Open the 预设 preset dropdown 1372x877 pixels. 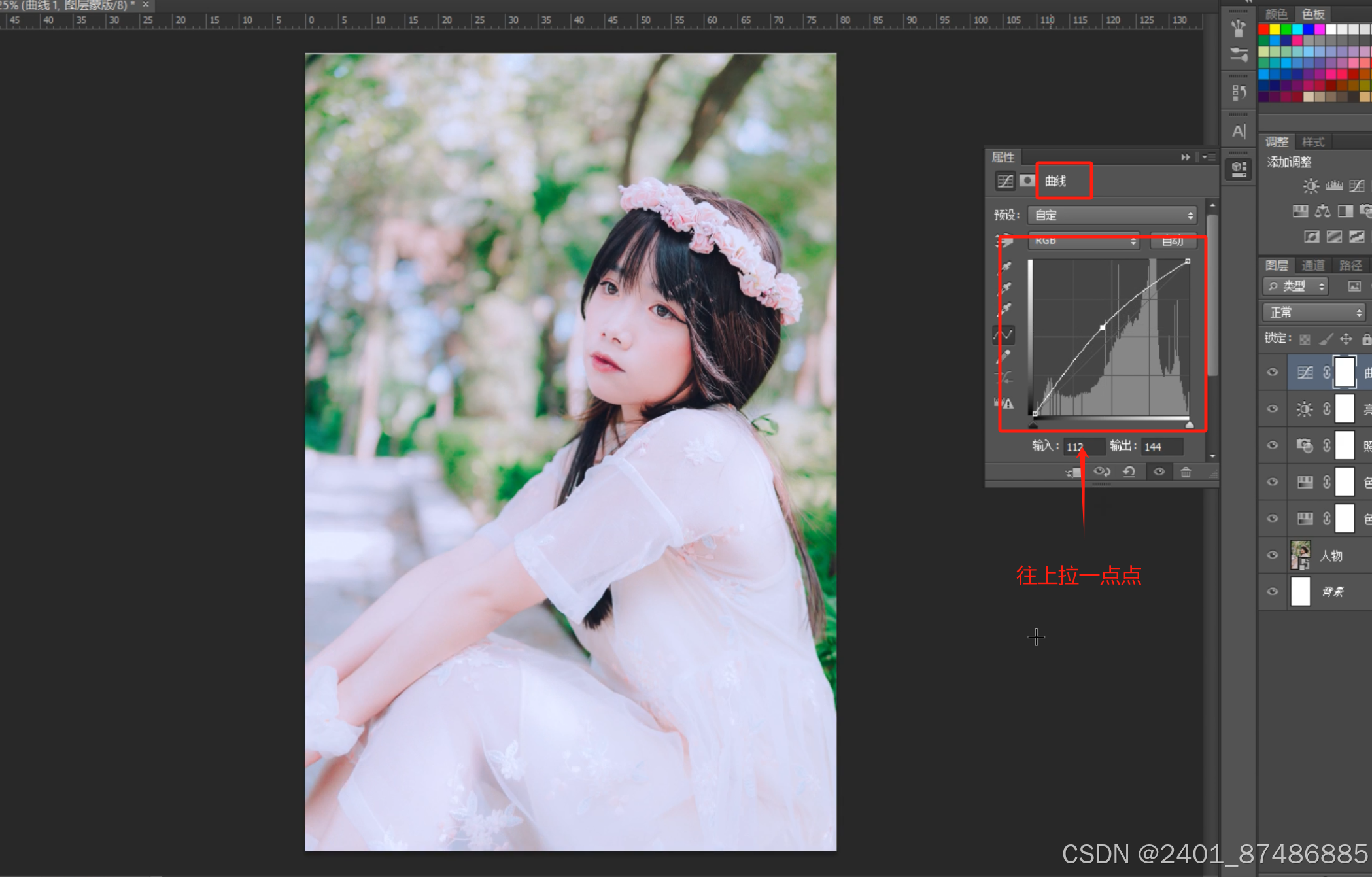(1112, 215)
